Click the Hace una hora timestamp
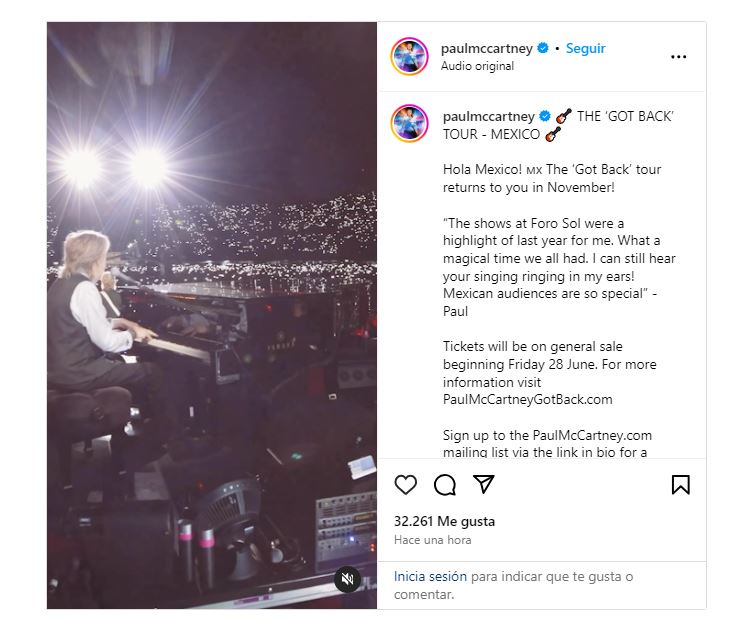The image size is (747, 629). (432, 540)
